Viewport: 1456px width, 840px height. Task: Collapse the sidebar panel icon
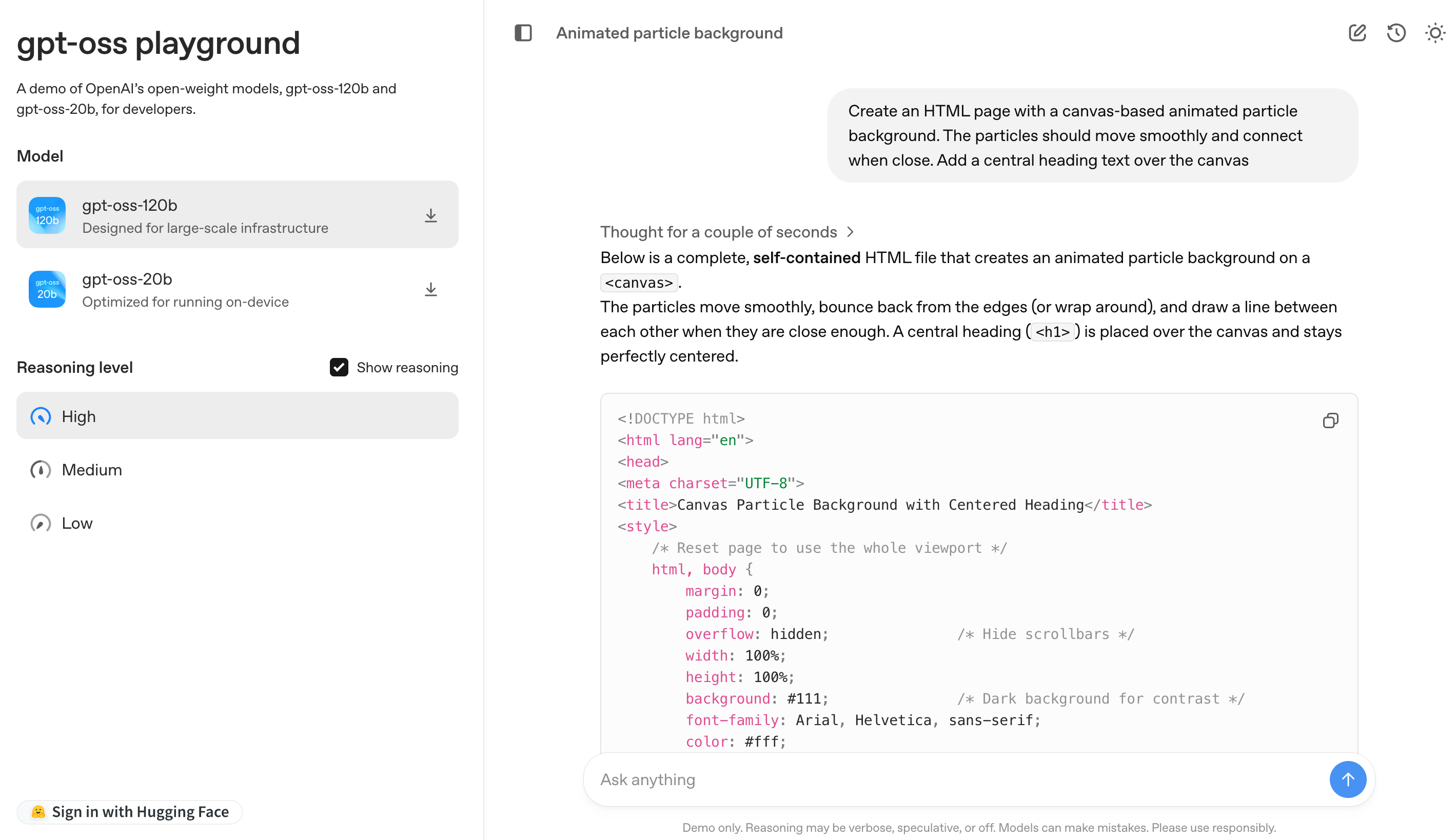(523, 33)
